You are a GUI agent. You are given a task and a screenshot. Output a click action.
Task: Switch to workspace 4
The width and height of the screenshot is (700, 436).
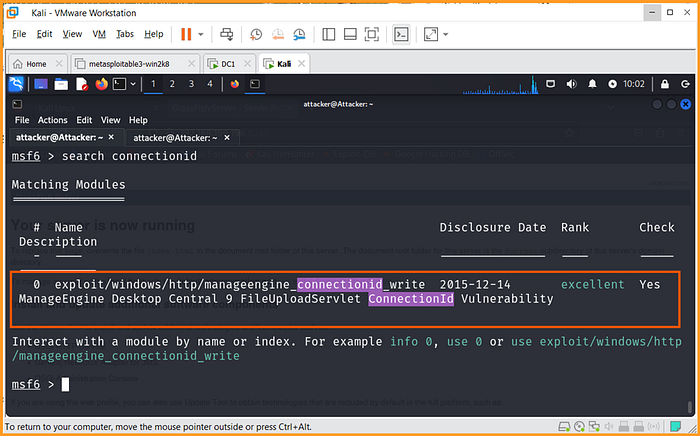coord(210,84)
